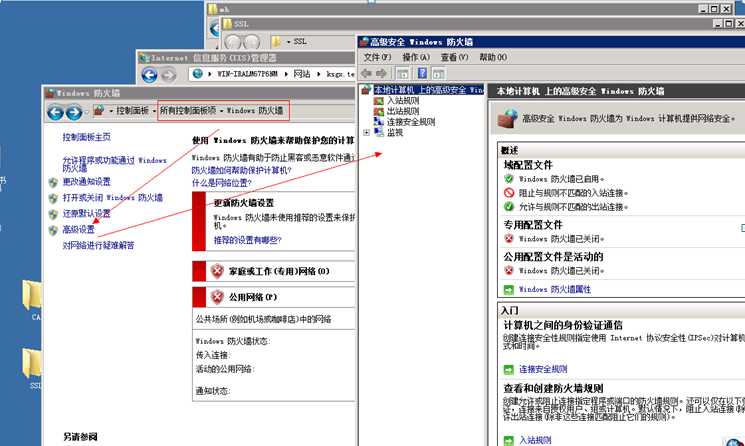Click Back arrow in 高级安全 Windows 防火墙 toolbar

pyautogui.click(x=366, y=73)
